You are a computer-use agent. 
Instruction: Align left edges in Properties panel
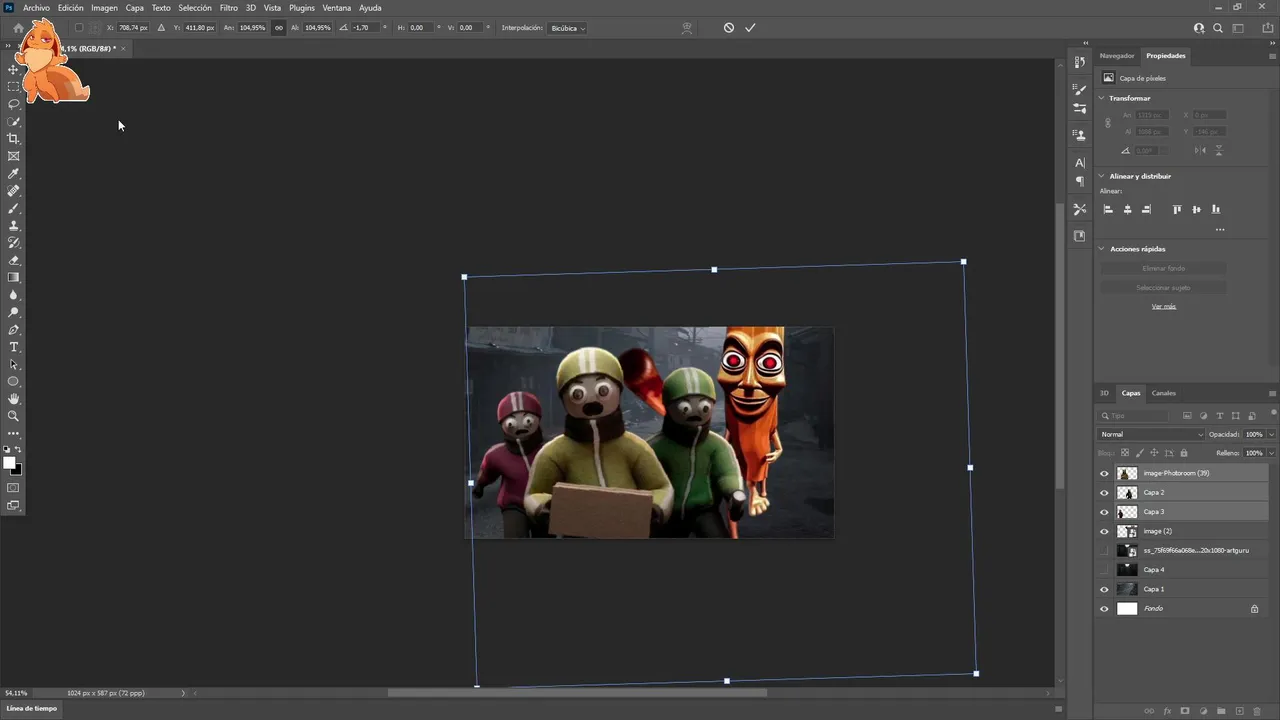coord(1108,209)
